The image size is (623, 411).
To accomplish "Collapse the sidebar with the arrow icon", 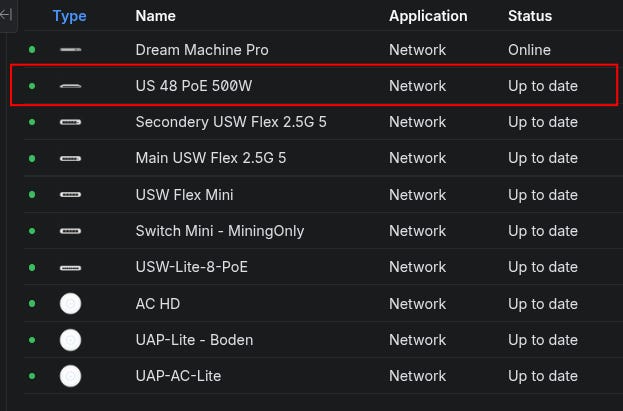I will tap(6, 15).
